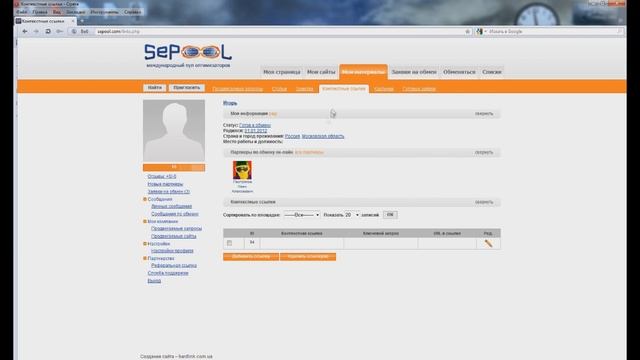Open 'Служба поддержки' sidebar link
The height and width of the screenshot is (360, 640).
click(168, 273)
